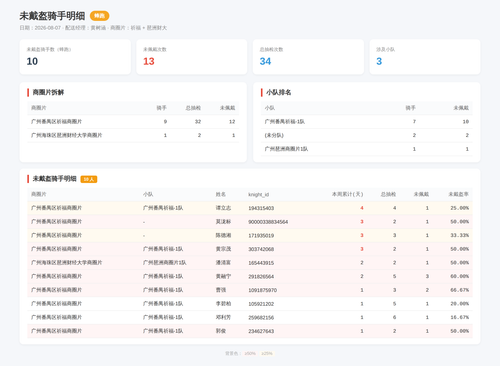This screenshot has height=366, width=500.
Task: Click 广州琶洲商圈片1队 row in 小队排名 table
Action: (367, 149)
